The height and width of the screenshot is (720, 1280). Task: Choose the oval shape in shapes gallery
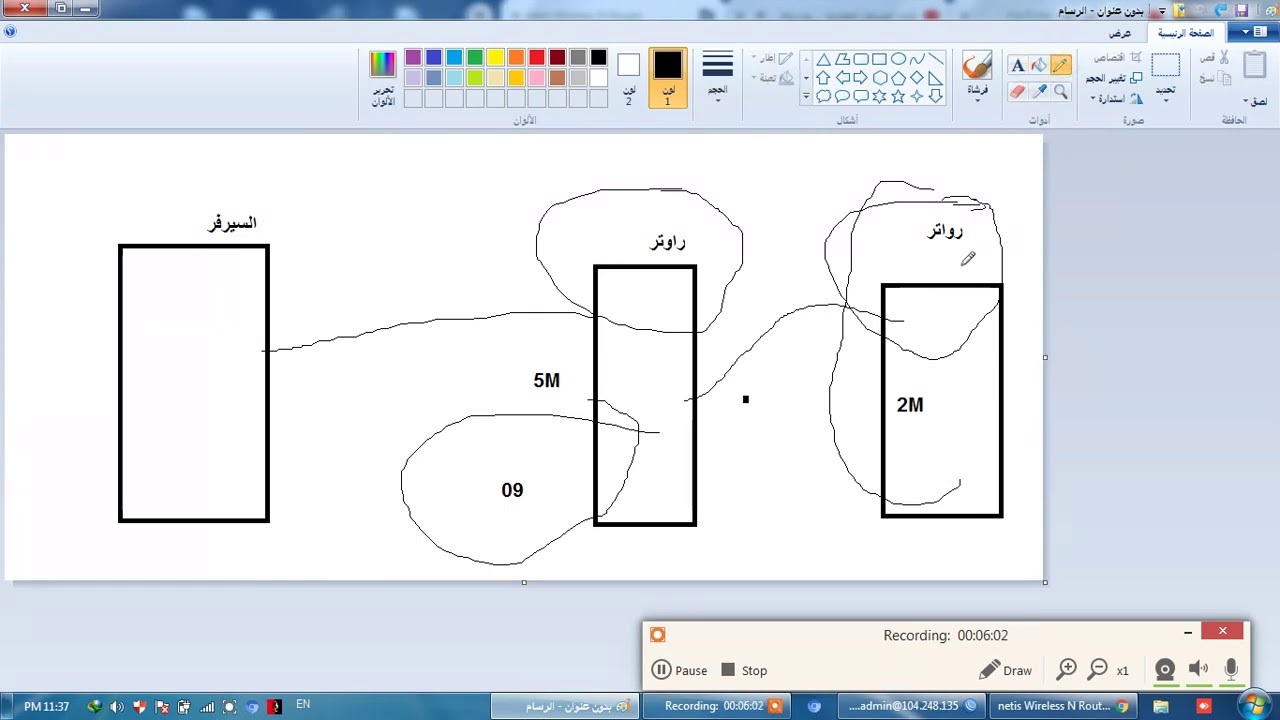[898, 59]
